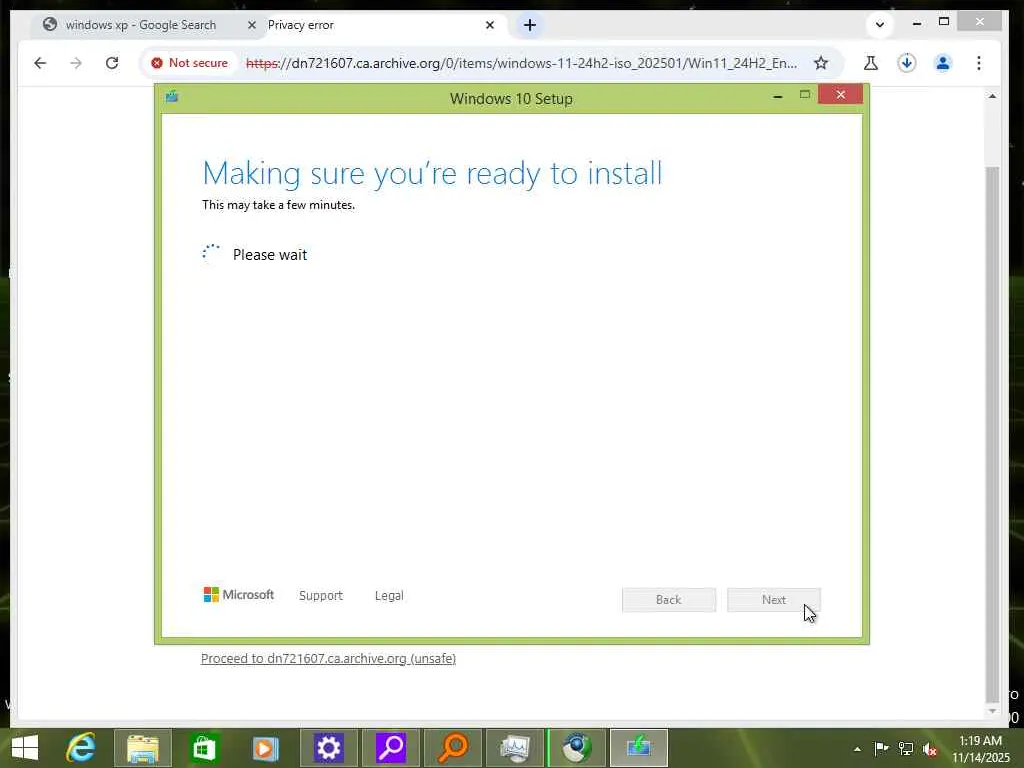Click the vertical scrollbar thumb in Chrome
The width and height of the screenshot is (1024, 768).
[x=992, y=433]
